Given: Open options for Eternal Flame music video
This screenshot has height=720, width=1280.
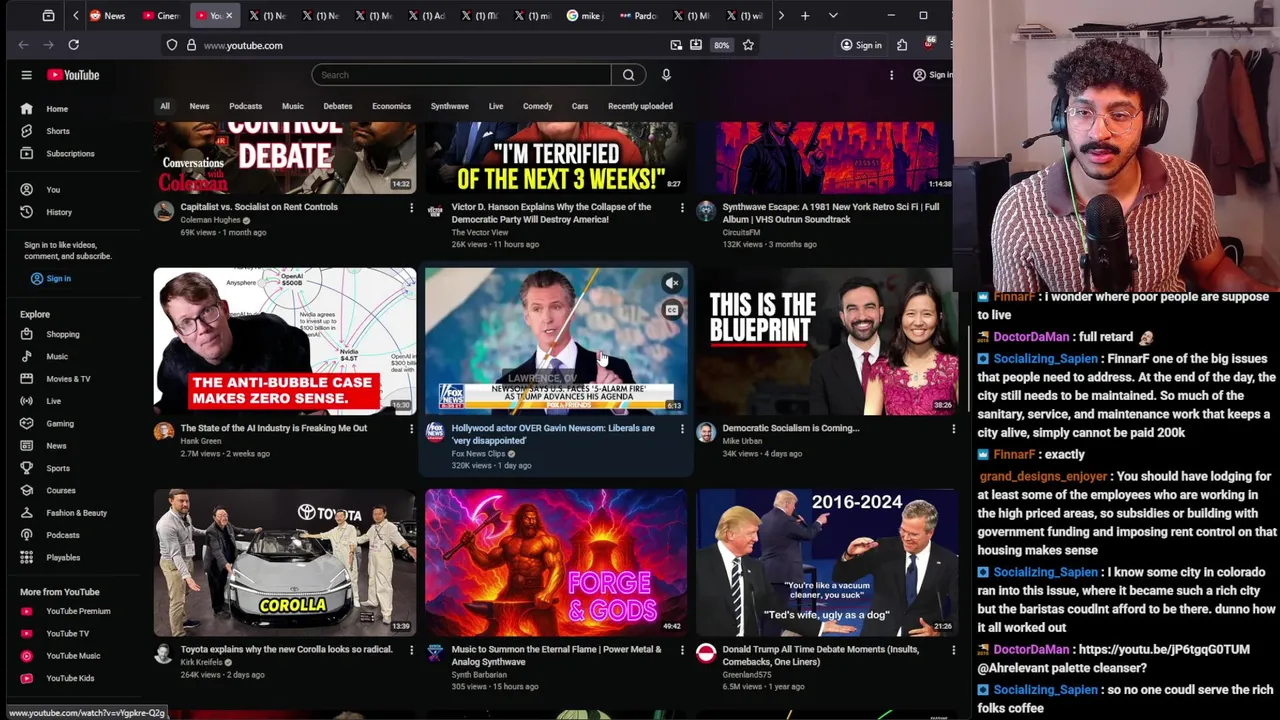Looking at the screenshot, I should tap(682, 650).
